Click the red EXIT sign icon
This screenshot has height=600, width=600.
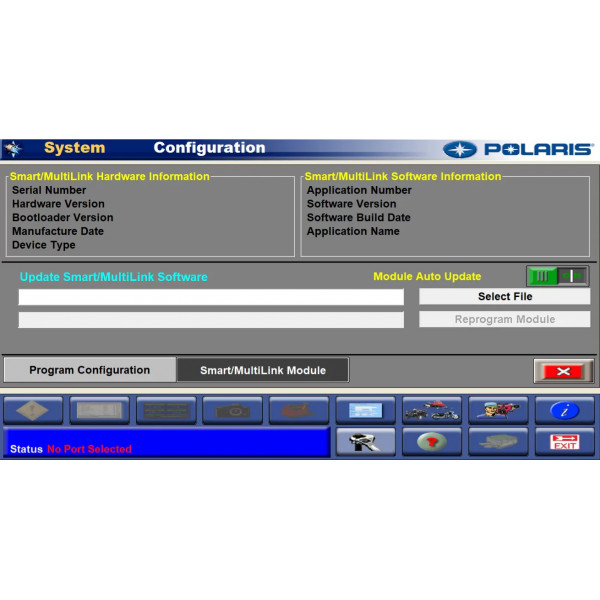point(565,442)
